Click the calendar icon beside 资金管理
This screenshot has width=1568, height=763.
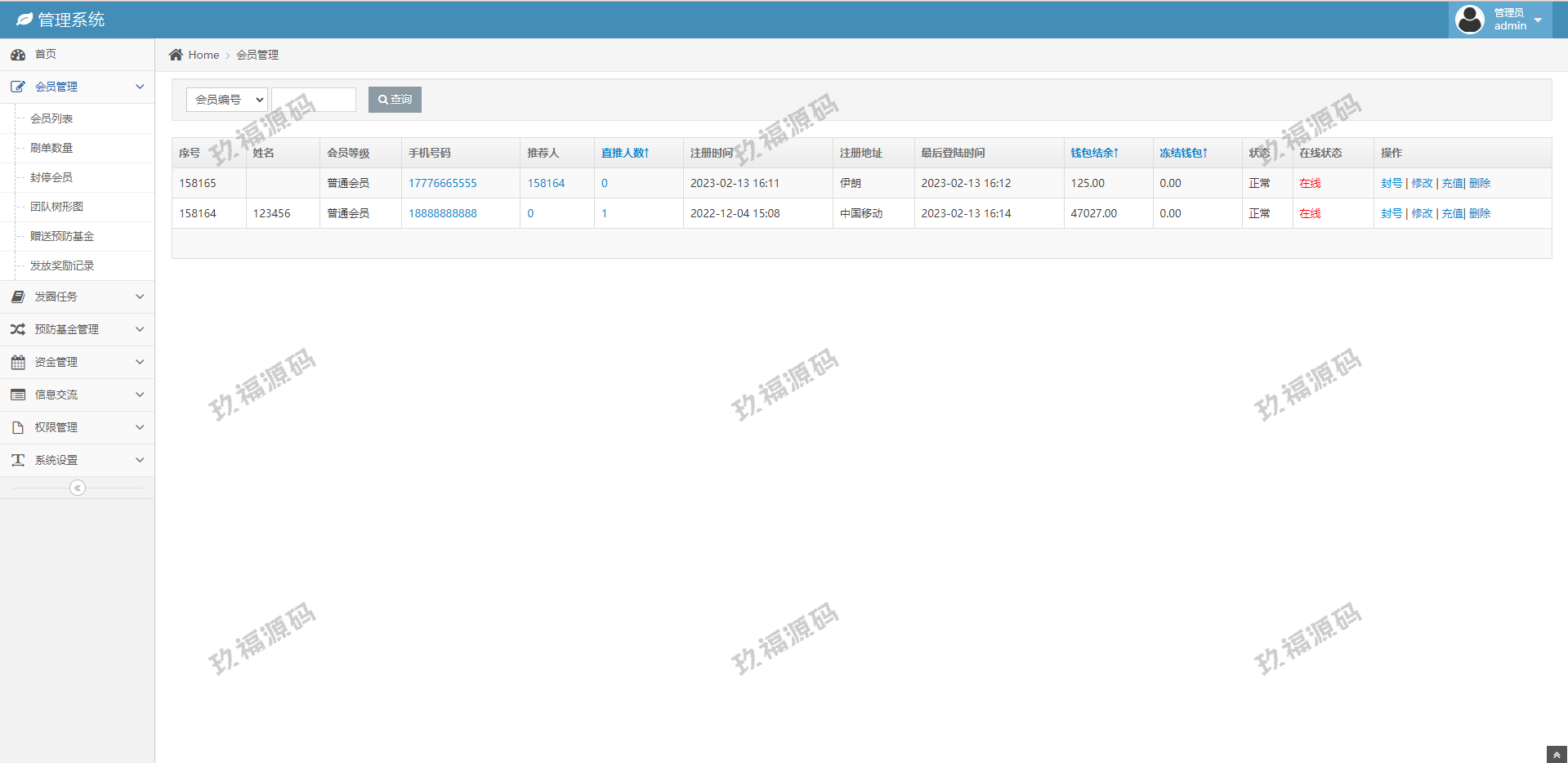(x=18, y=362)
